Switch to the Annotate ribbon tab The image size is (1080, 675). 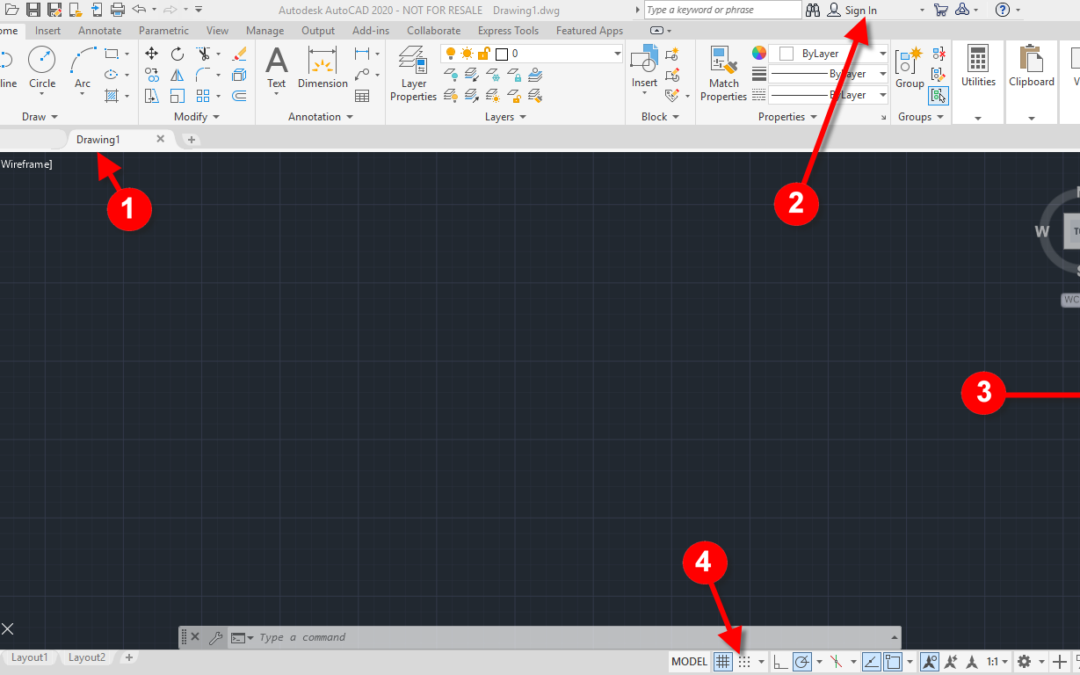point(100,31)
